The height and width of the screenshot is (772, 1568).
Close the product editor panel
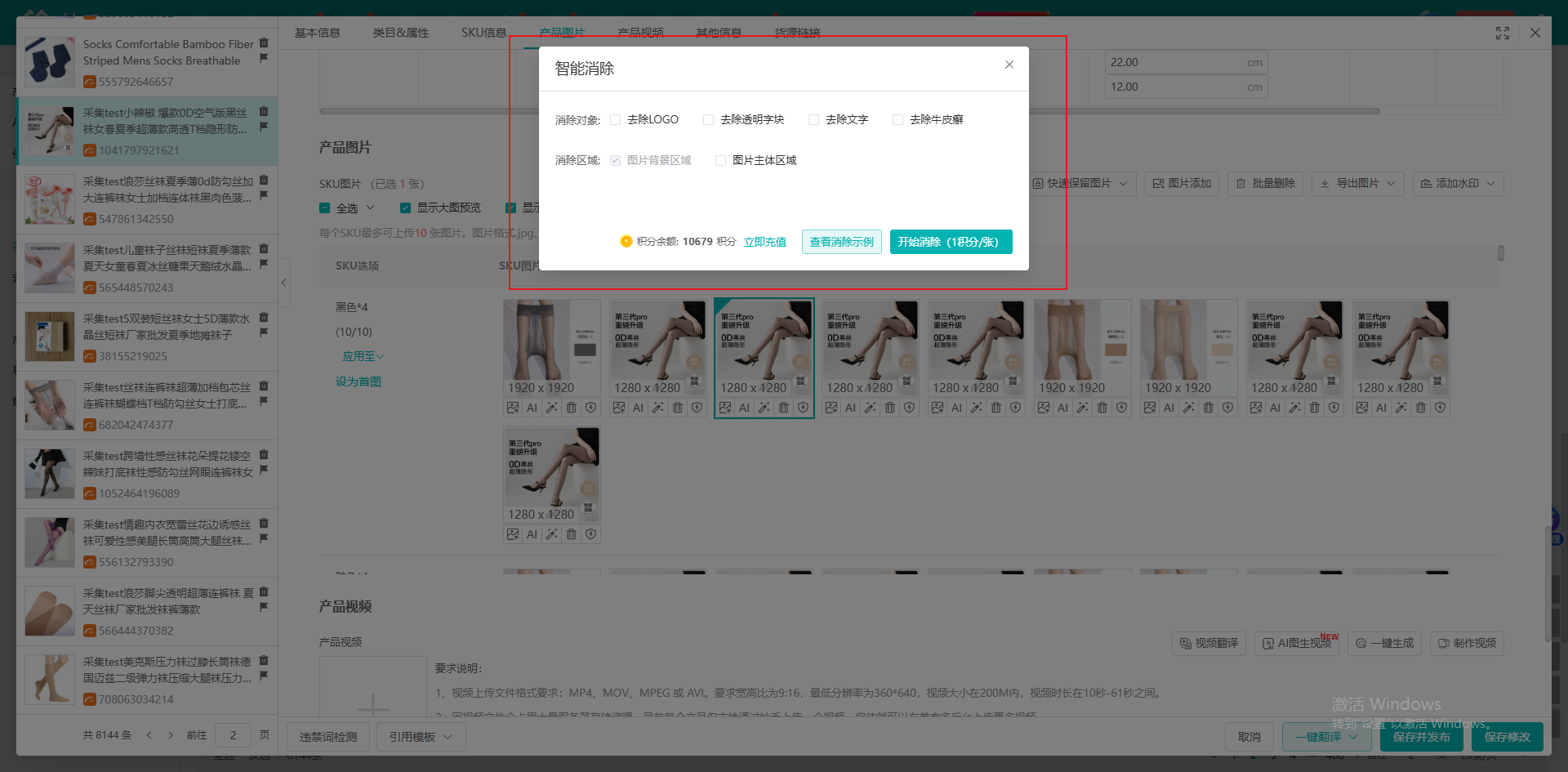(x=1535, y=33)
